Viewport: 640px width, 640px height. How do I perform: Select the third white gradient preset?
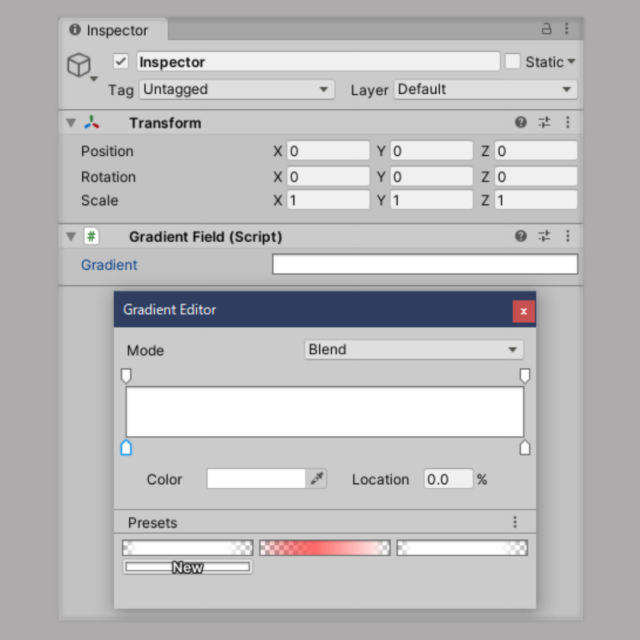point(462,548)
